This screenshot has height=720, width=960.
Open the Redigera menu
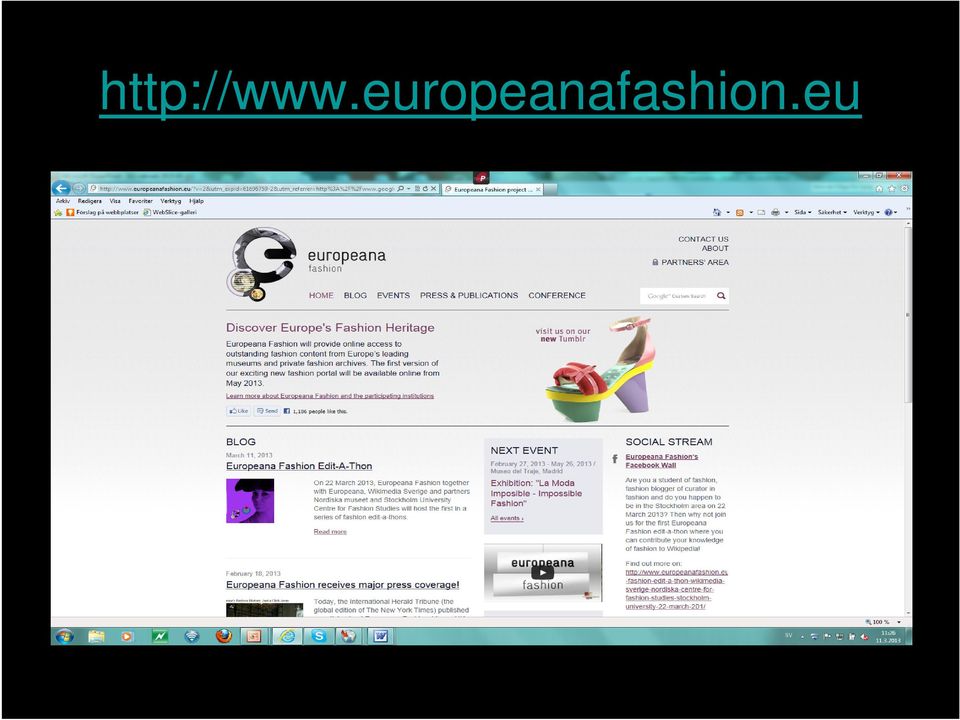(89, 201)
